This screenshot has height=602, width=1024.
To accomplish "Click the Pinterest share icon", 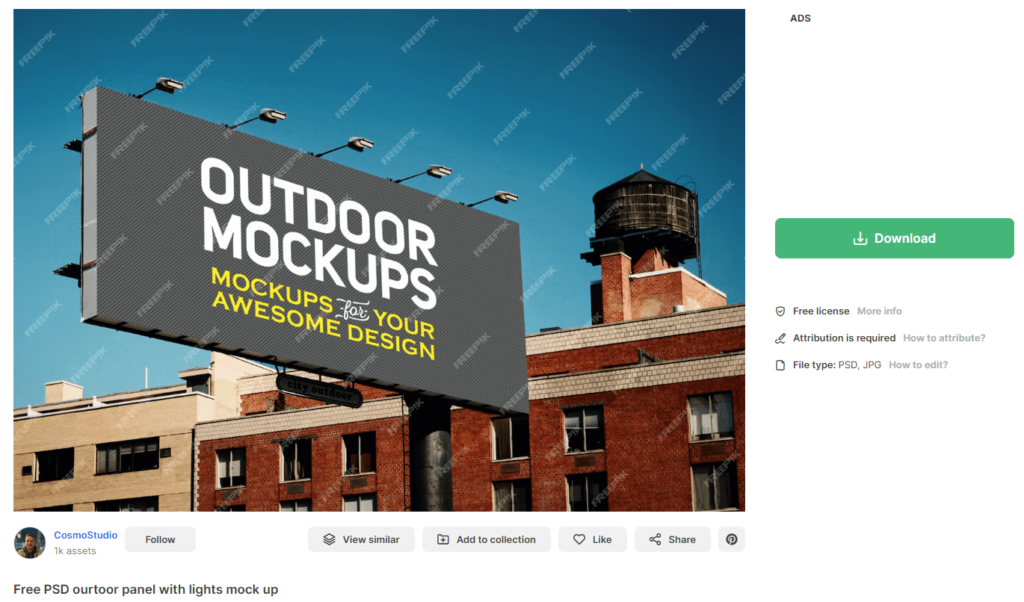I will pos(731,539).
